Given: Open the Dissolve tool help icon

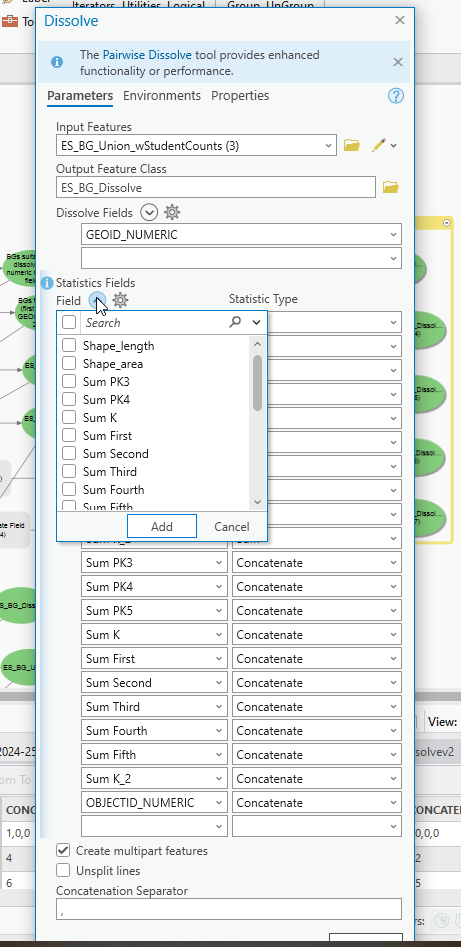Looking at the screenshot, I should click(396, 96).
